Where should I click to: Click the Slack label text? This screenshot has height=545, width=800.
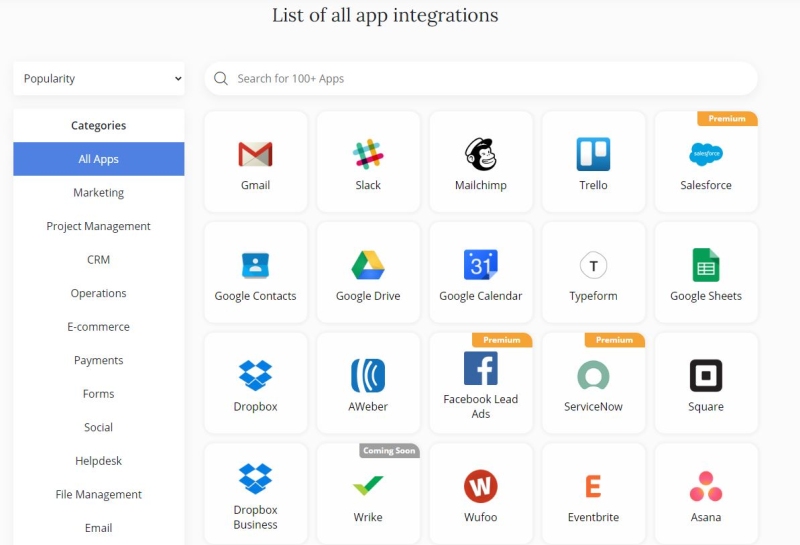[x=368, y=185]
